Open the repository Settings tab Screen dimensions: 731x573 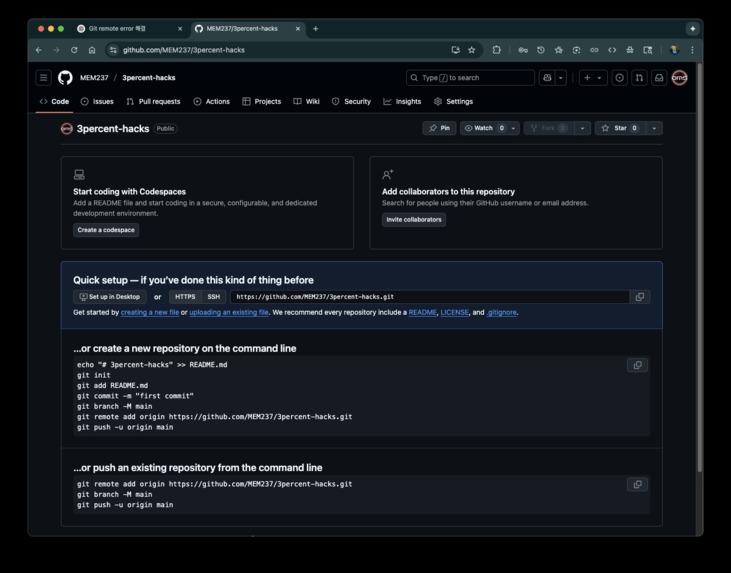[453, 102]
